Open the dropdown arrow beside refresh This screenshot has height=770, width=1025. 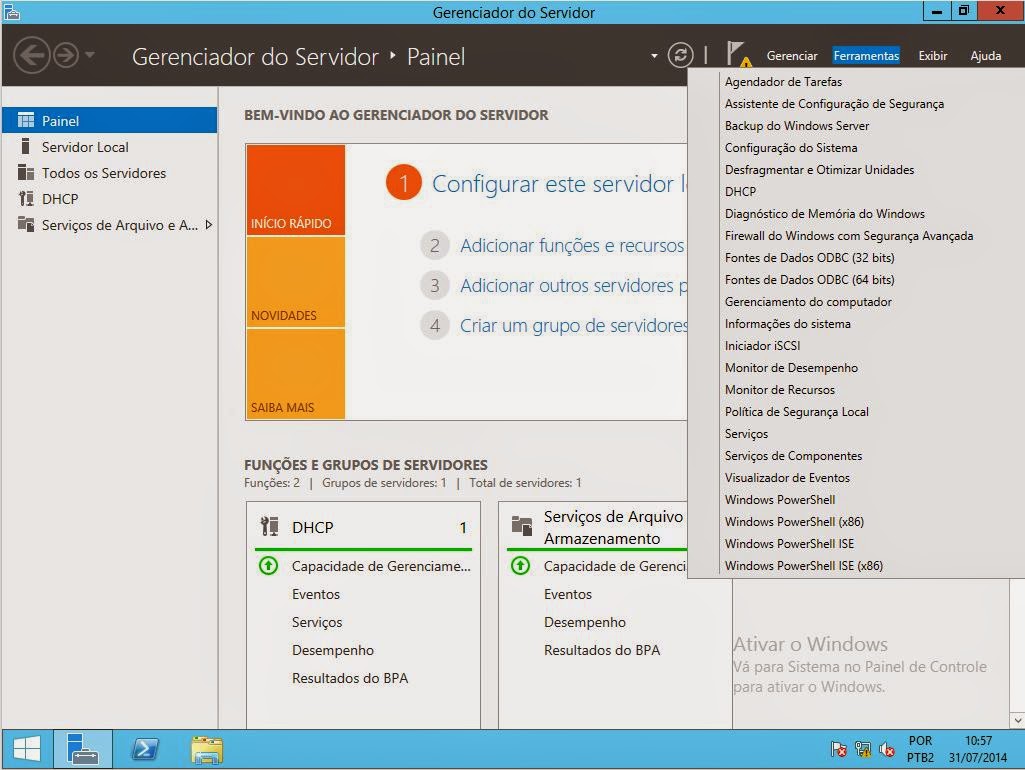(654, 56)
